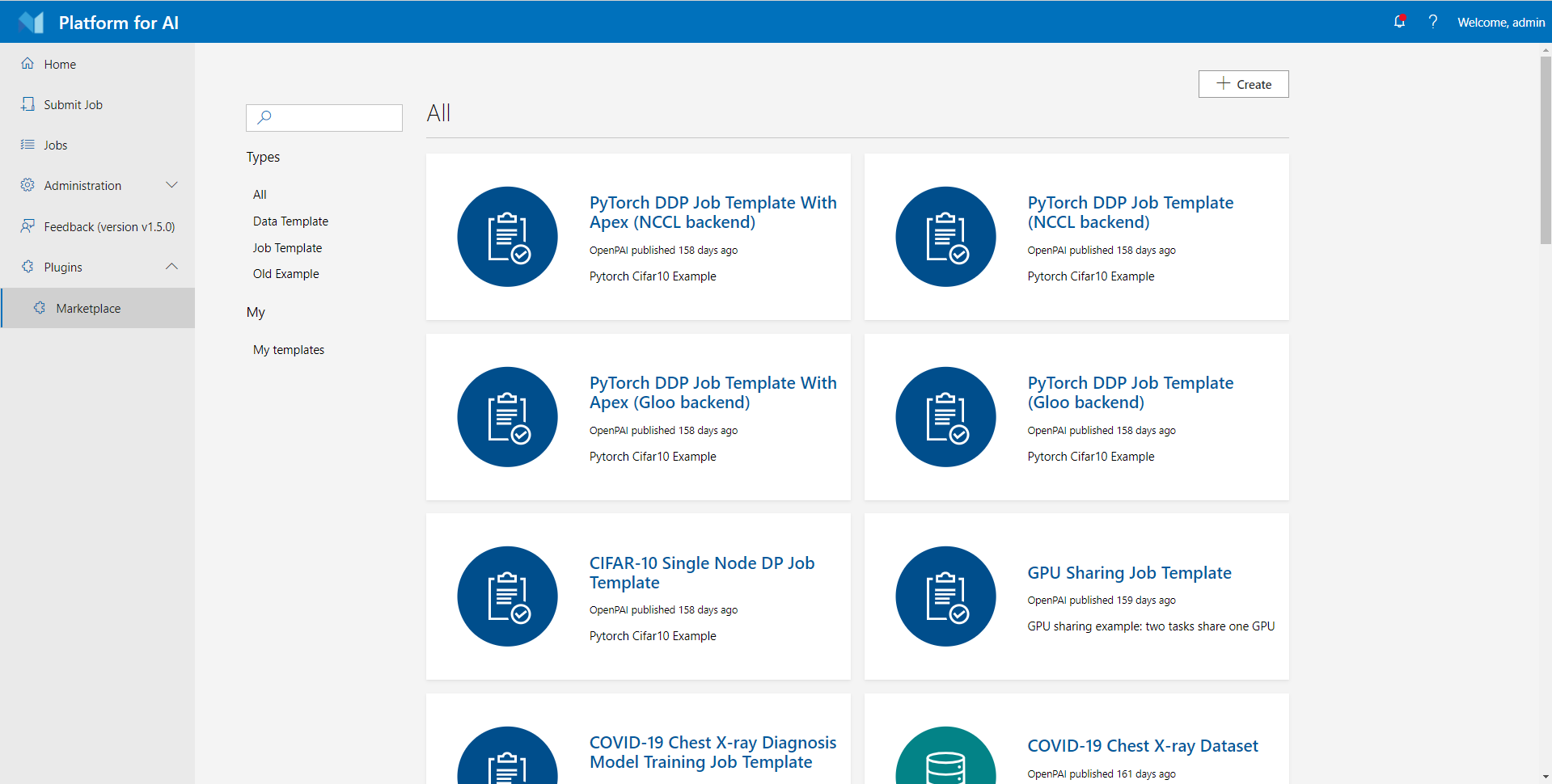
Task: Click 'GPU sharing example: two tasks share one GPU'
Action: 1151,626
